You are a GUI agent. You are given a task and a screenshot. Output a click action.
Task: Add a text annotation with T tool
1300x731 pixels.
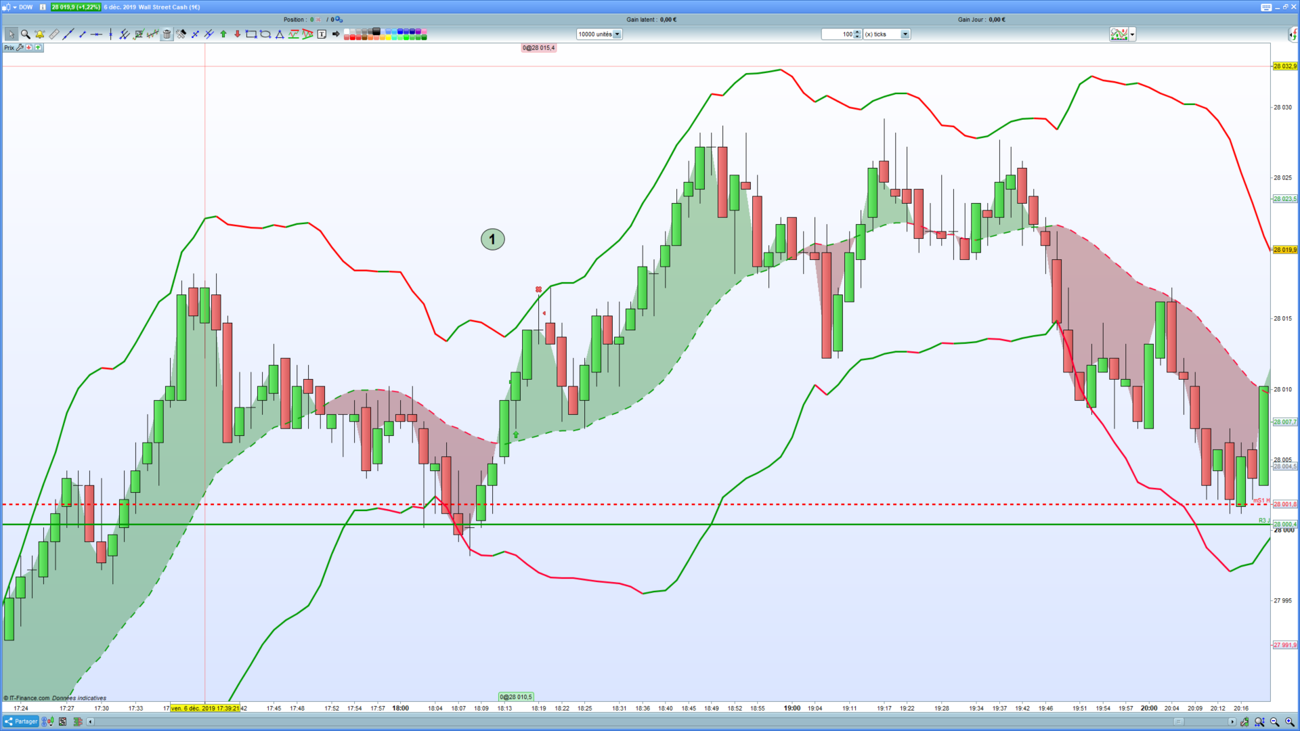[322, 34]
